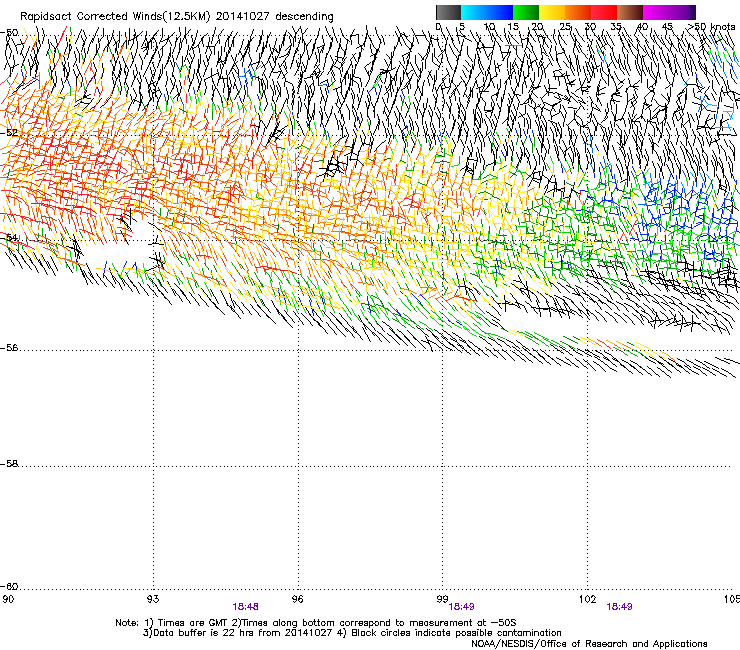The height and width of the screenshot is (650, 740).
Task: Click the green 15-20 knots legend segment
Action: coord(526,12)
